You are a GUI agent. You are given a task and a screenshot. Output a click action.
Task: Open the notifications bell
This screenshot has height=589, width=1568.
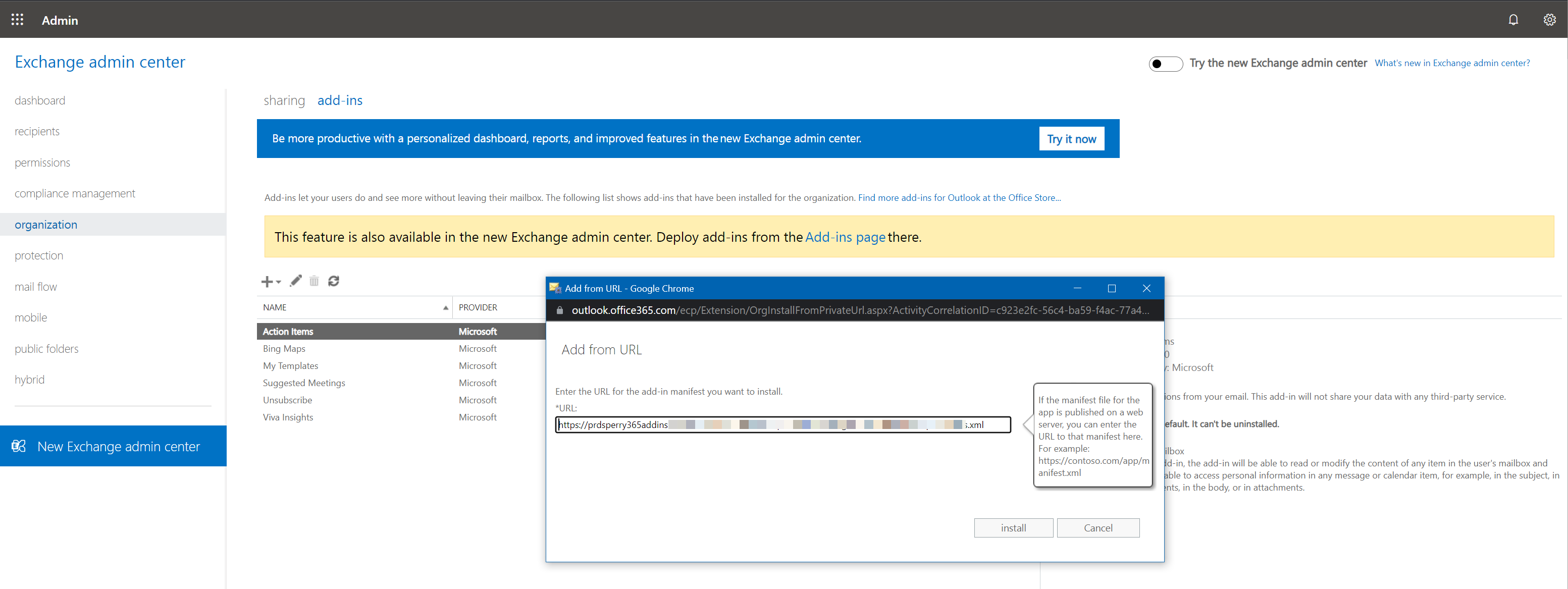pos(1513,20)
